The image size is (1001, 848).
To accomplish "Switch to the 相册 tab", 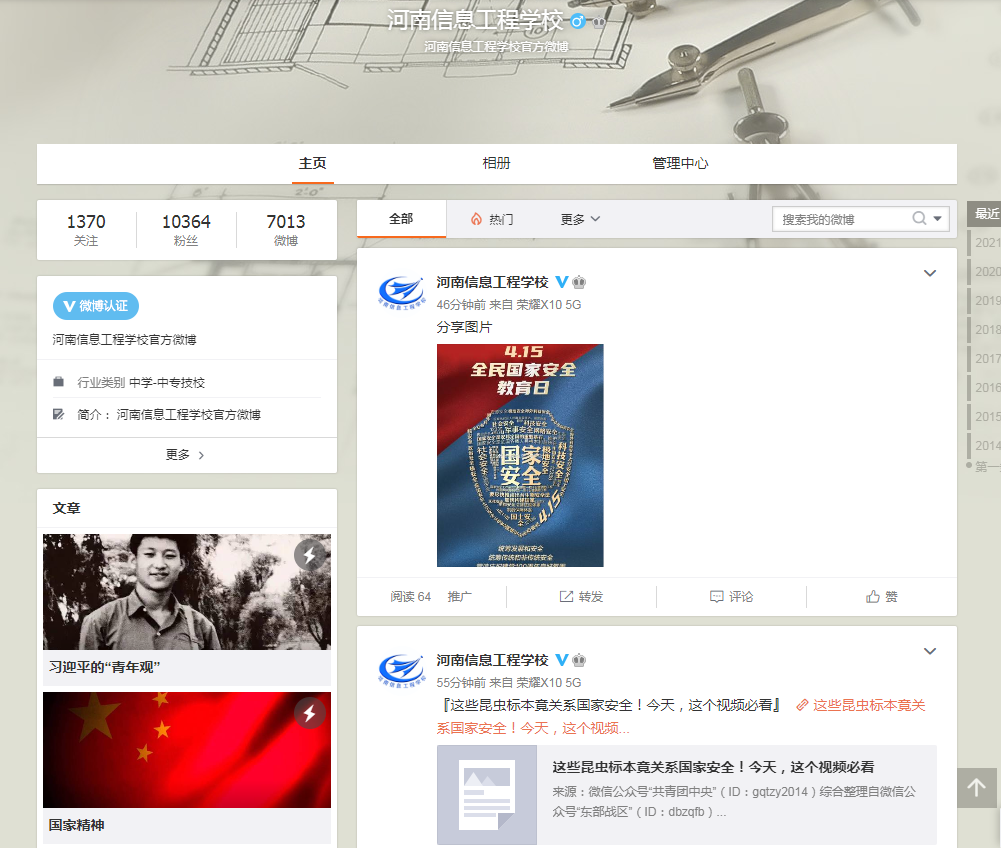I will pos(496,164).
